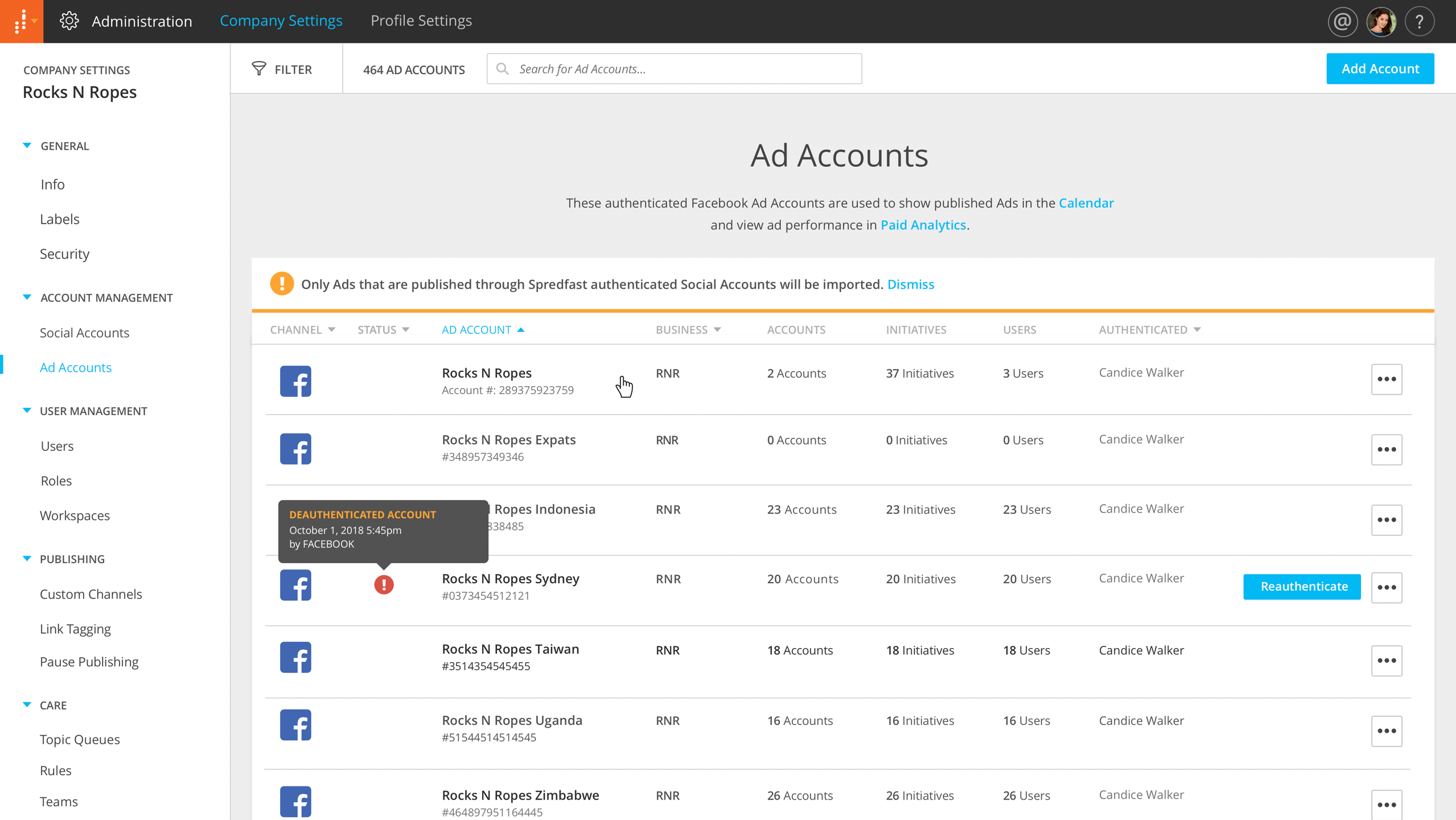Follow the Calendar link
The image size is (1456, 820).
point(1086,203)
